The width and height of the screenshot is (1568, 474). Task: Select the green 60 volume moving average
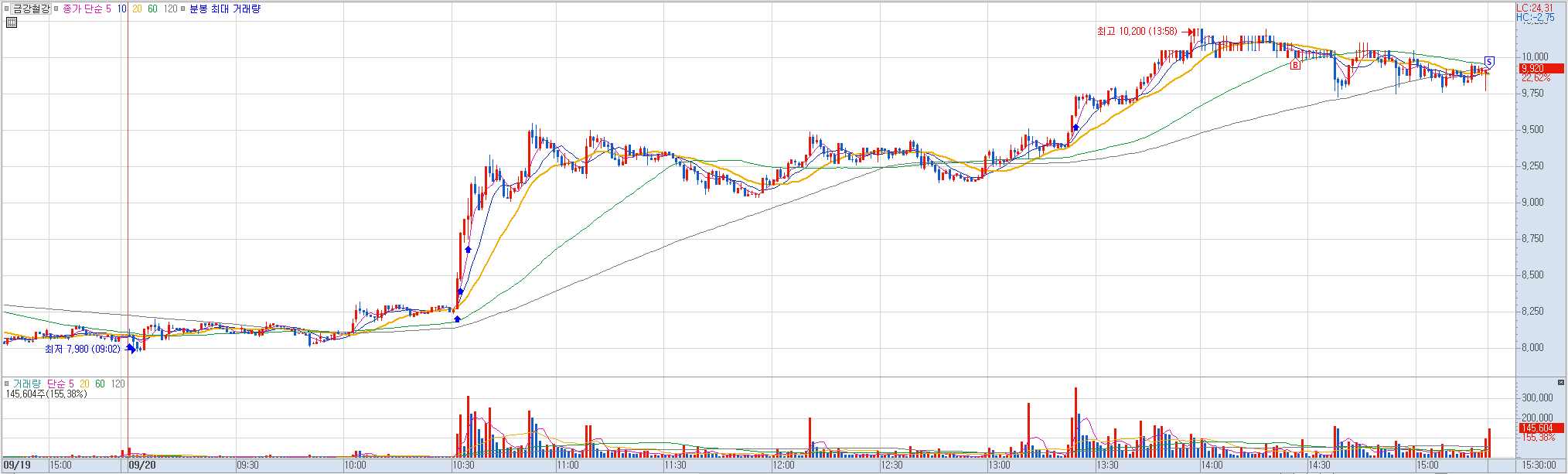coord(101,384)
